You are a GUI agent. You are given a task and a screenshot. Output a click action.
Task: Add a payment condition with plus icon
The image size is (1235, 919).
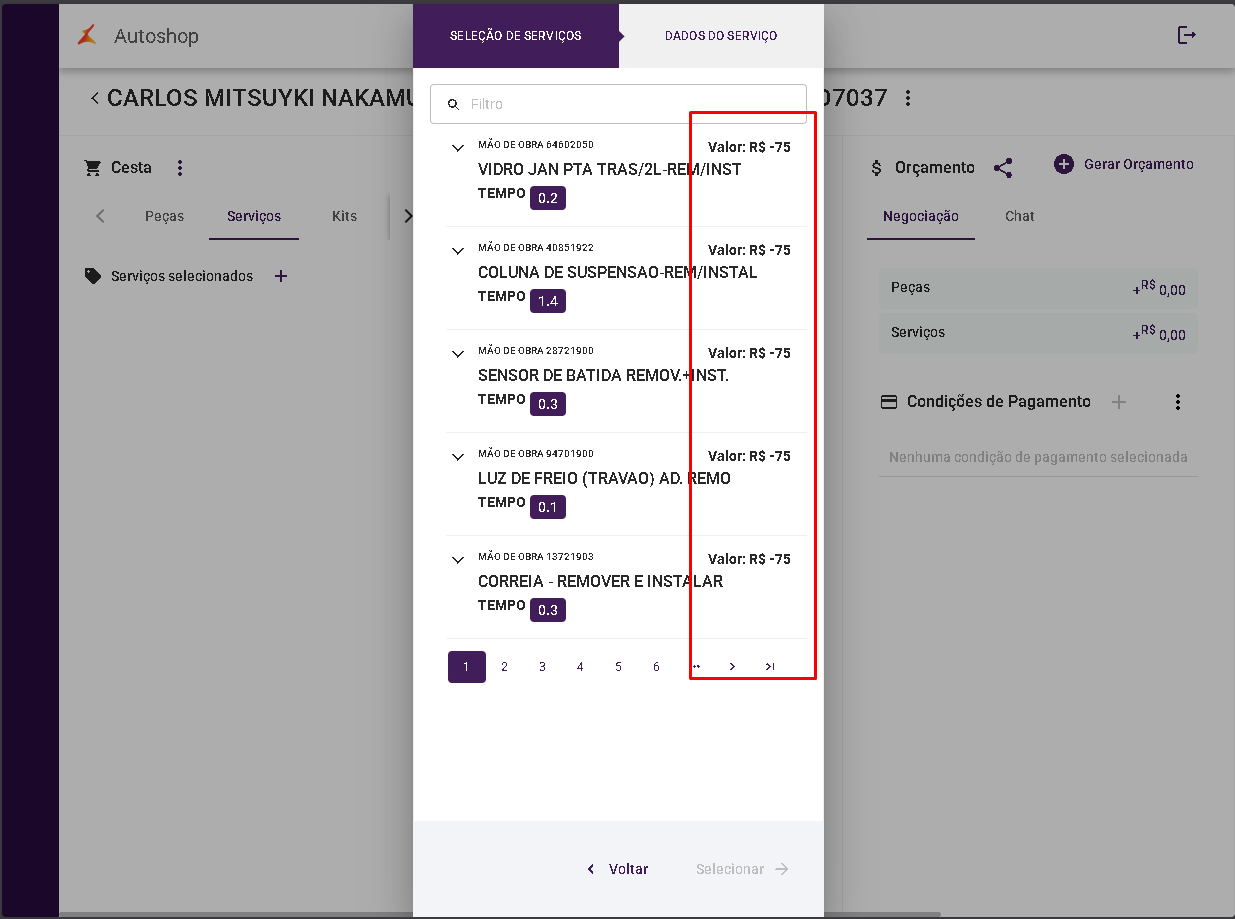pos(1119,402)
